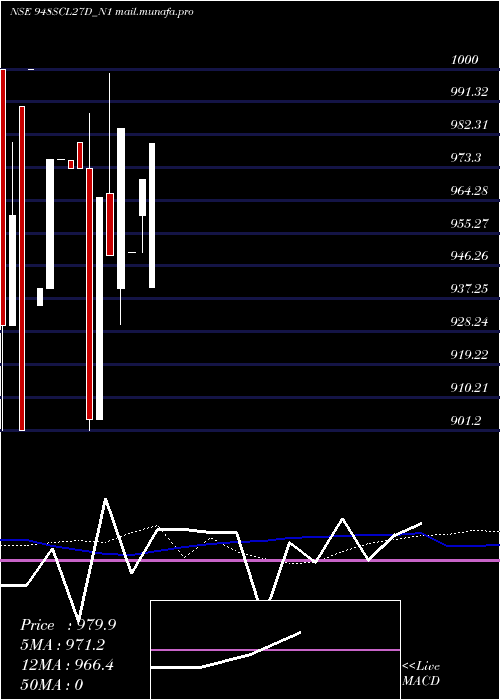500x700 pixels.
Task: Click the 50MA : 0 readout
Action: click(52, 685)
